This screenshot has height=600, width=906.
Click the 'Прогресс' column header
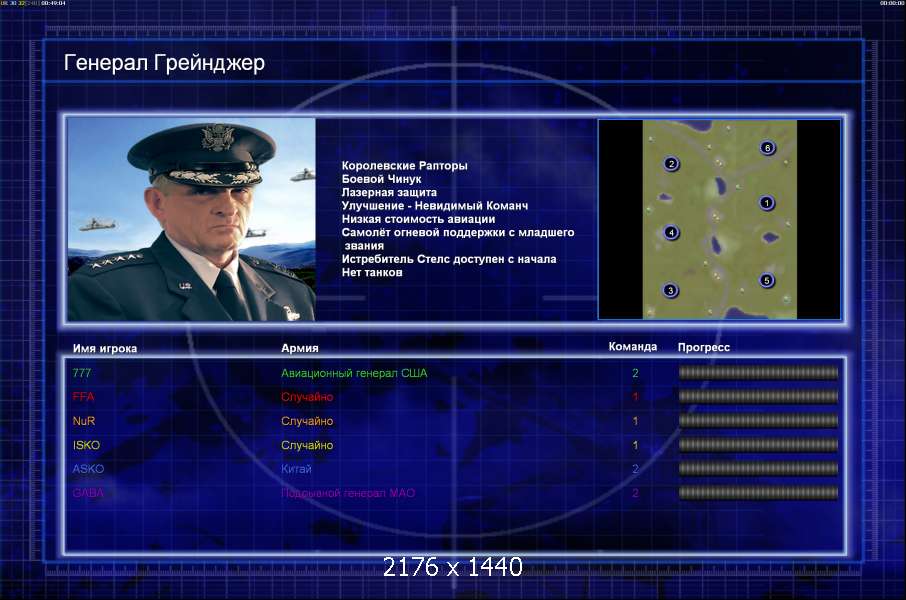pyautogui.click(x=704, y=347)
